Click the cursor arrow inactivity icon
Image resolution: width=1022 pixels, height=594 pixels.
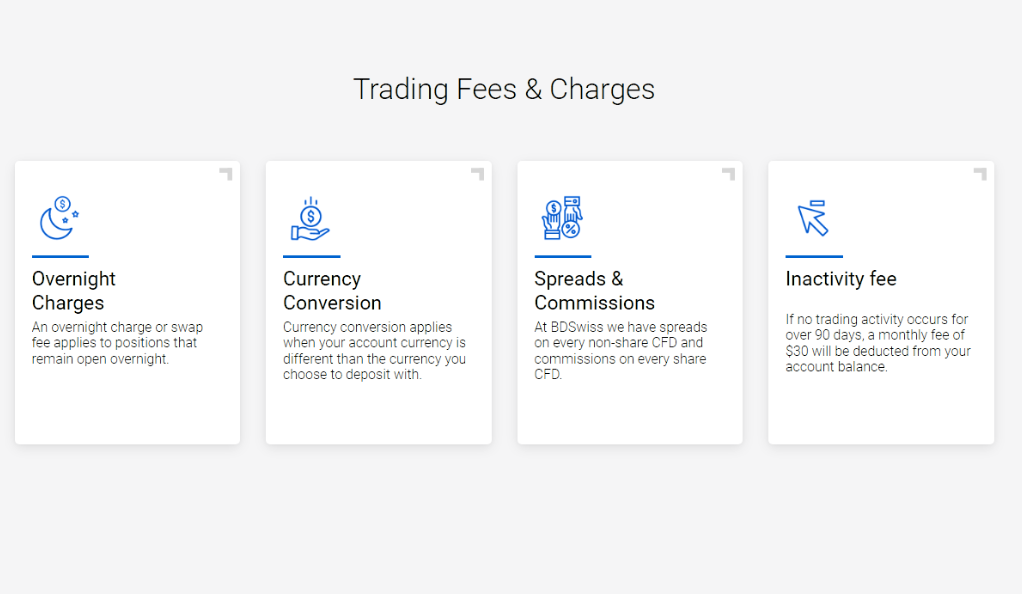point(813,218)
